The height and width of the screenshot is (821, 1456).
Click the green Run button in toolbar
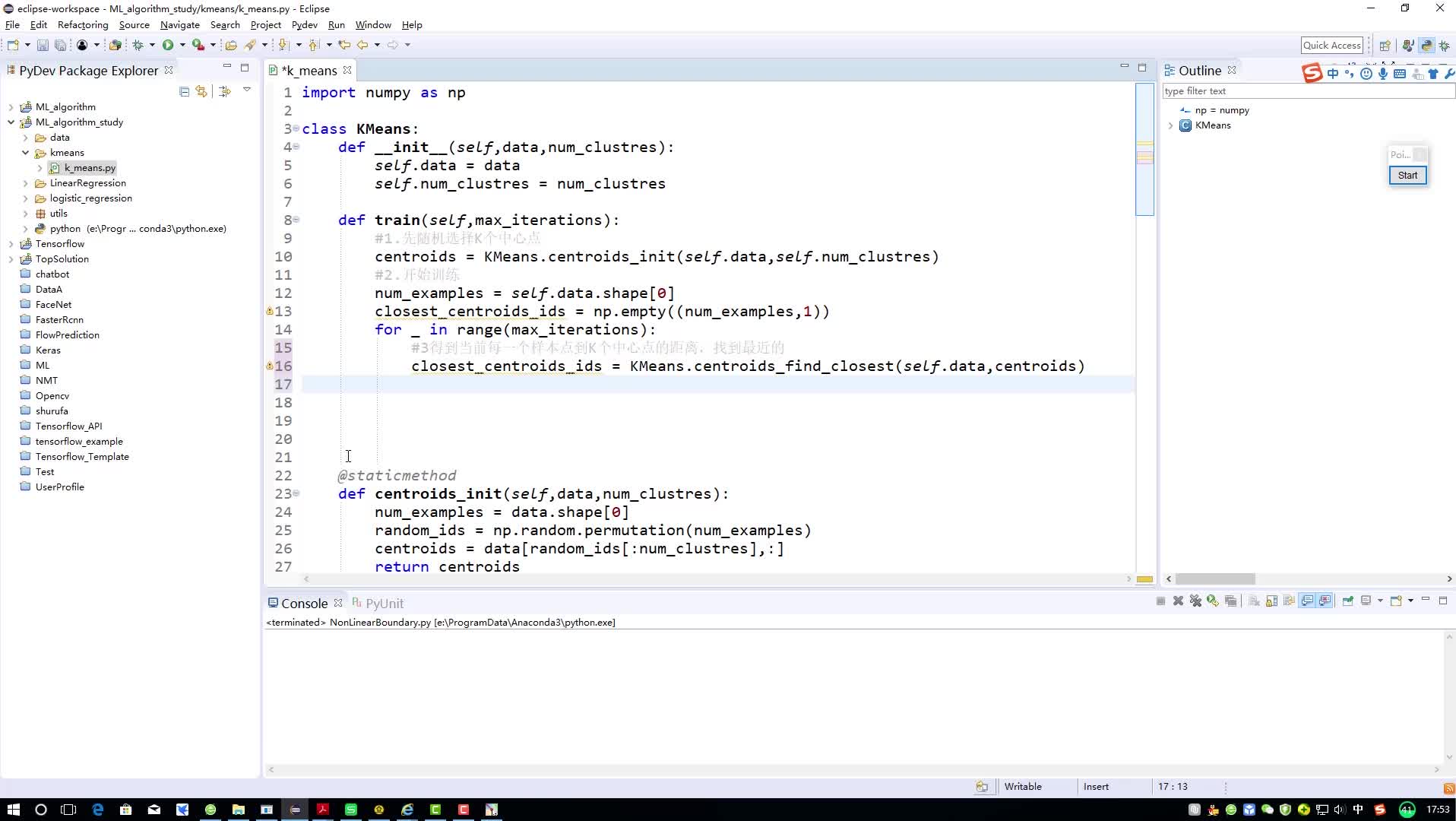tap(168, 45)
